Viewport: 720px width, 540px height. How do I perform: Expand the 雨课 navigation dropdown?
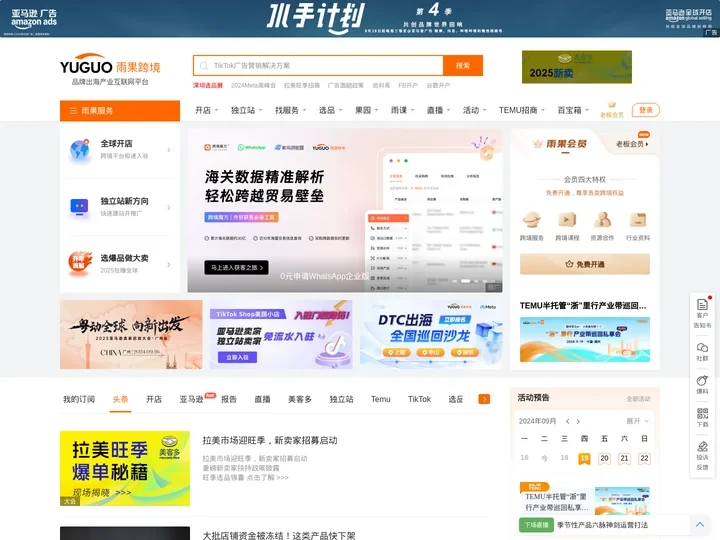click(x=403, y=110)
